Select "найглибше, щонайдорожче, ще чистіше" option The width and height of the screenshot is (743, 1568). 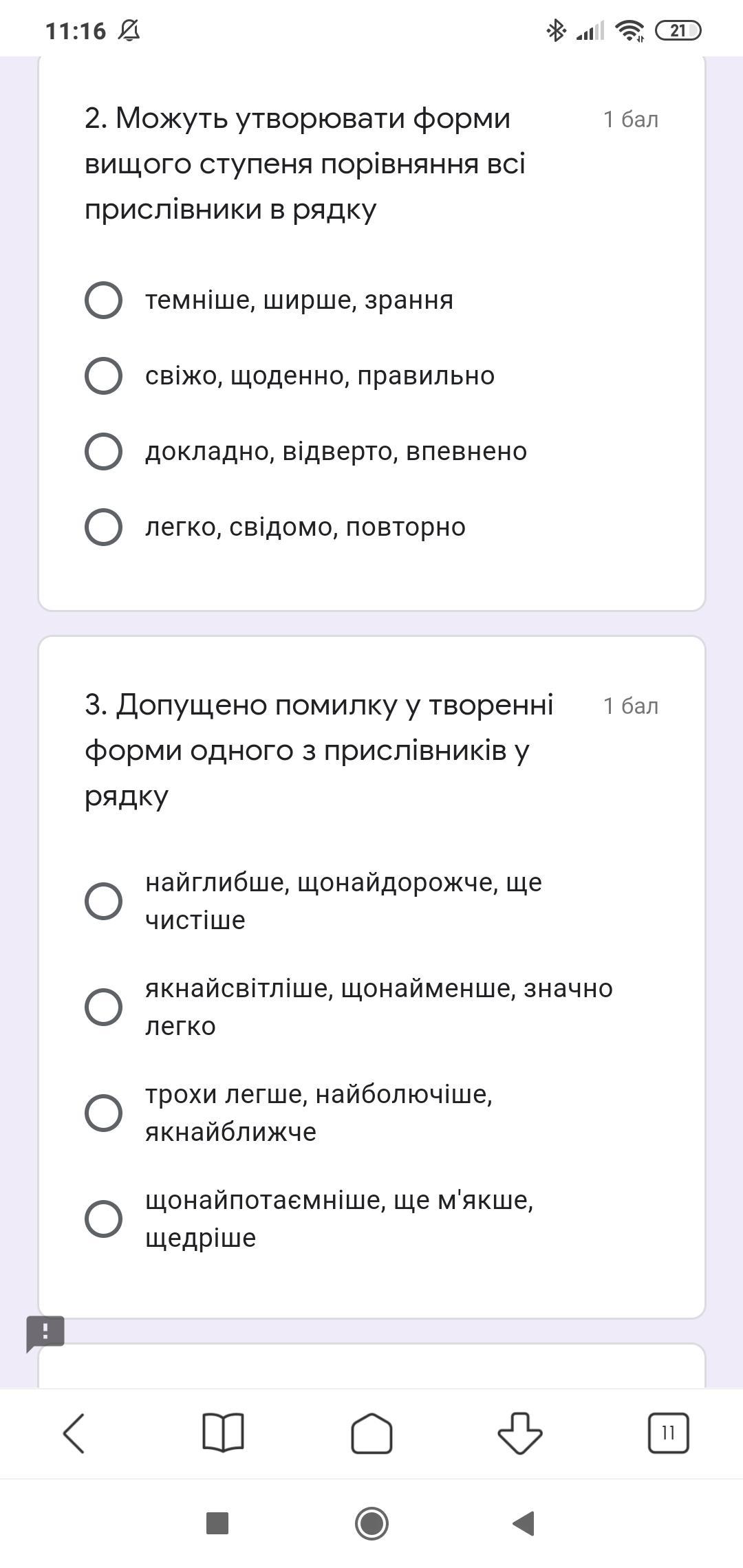103,901
